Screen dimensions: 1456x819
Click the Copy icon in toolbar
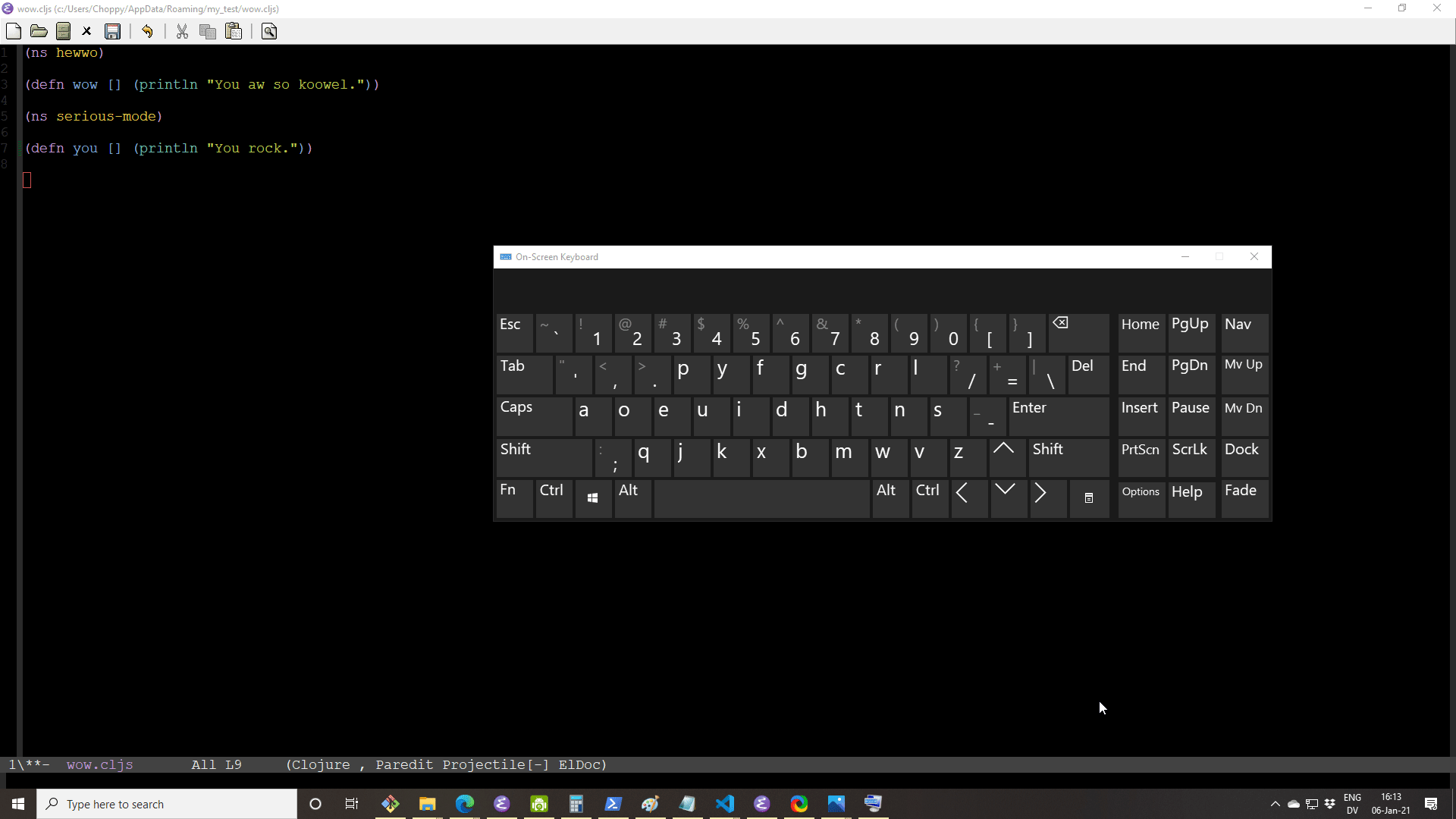coord(208,31)
